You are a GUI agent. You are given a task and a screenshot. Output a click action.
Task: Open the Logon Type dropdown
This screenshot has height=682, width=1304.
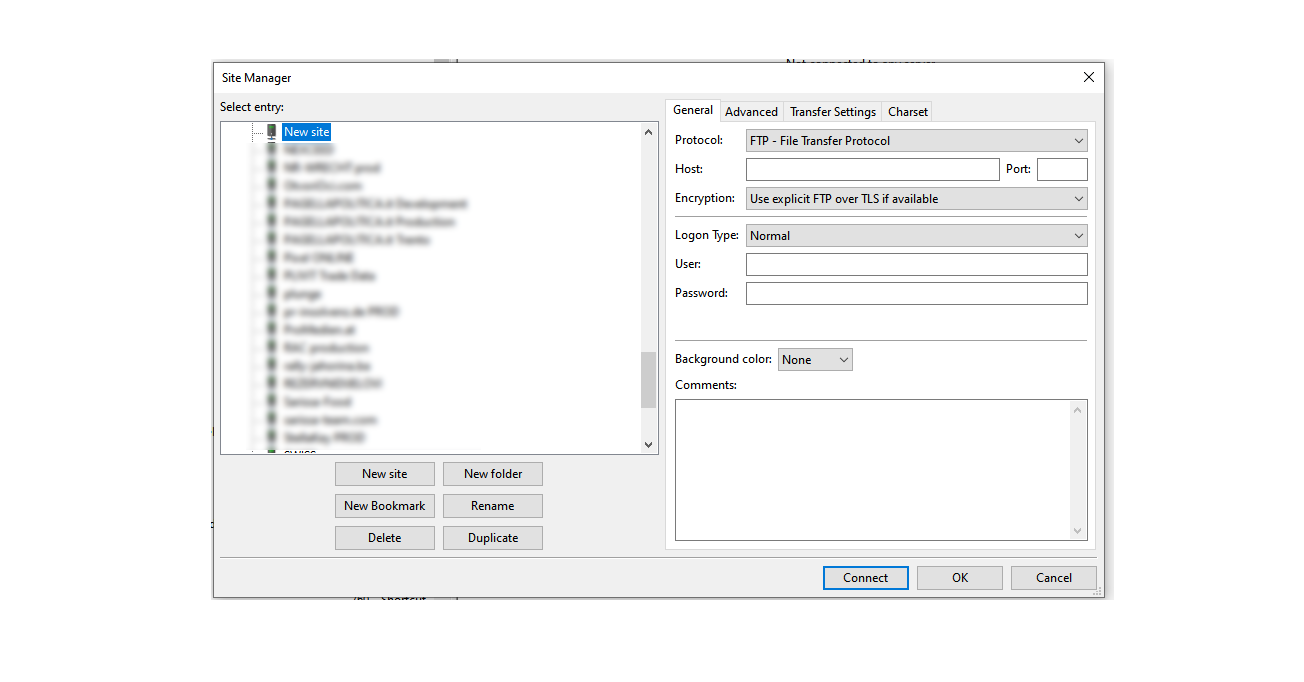point(916,236)
